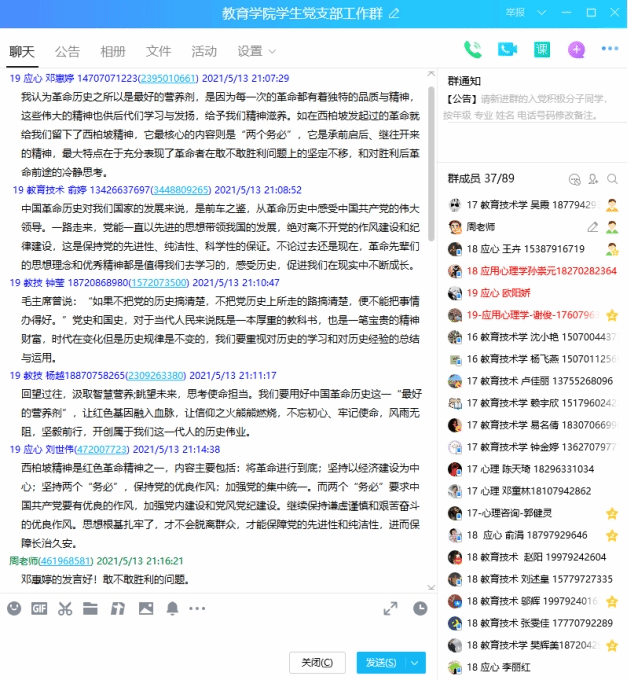Viewport: 628px width, 681px height.
Task: Click the 关闭(C) close button
Action: tap(317, 662)
